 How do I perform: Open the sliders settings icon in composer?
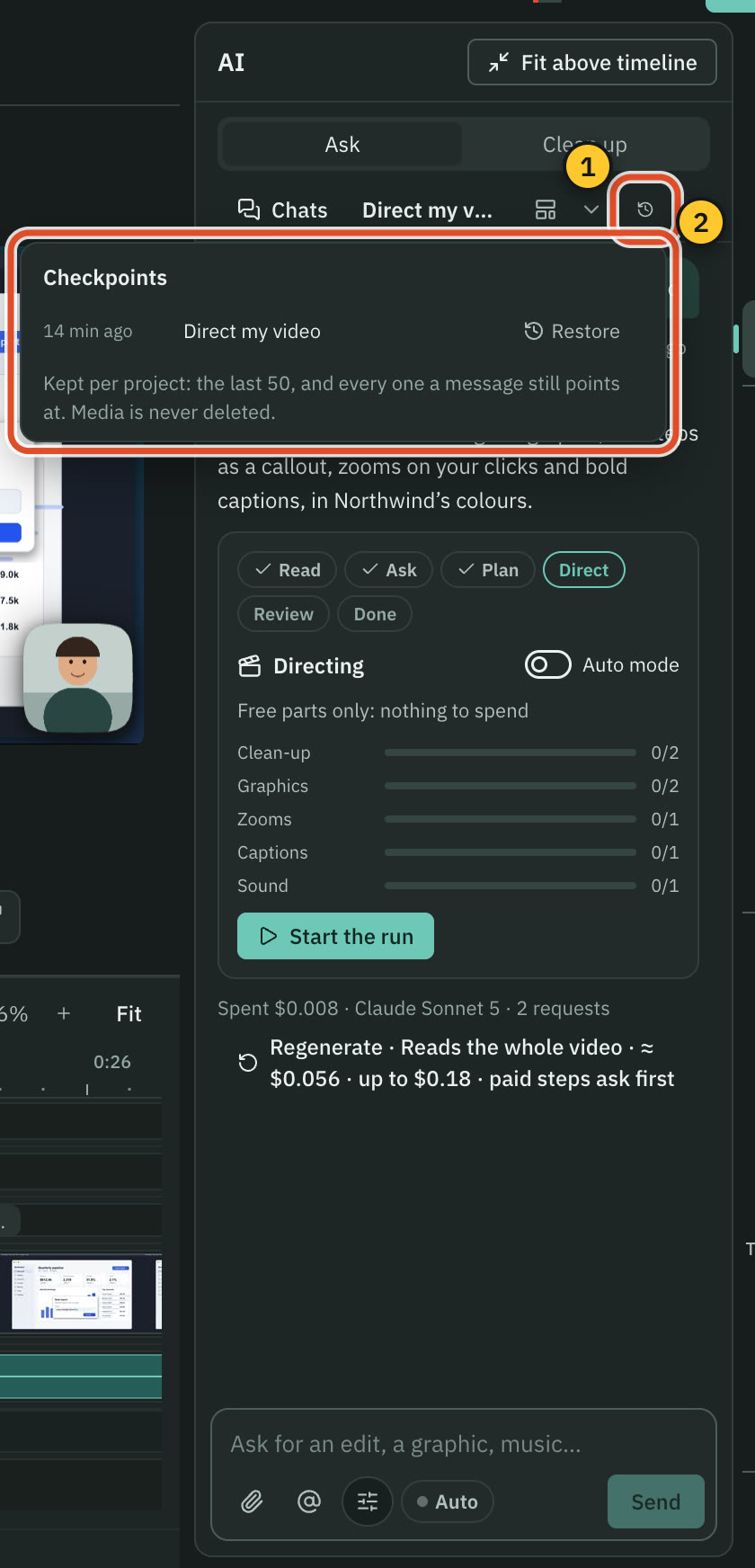[368, 1501]
